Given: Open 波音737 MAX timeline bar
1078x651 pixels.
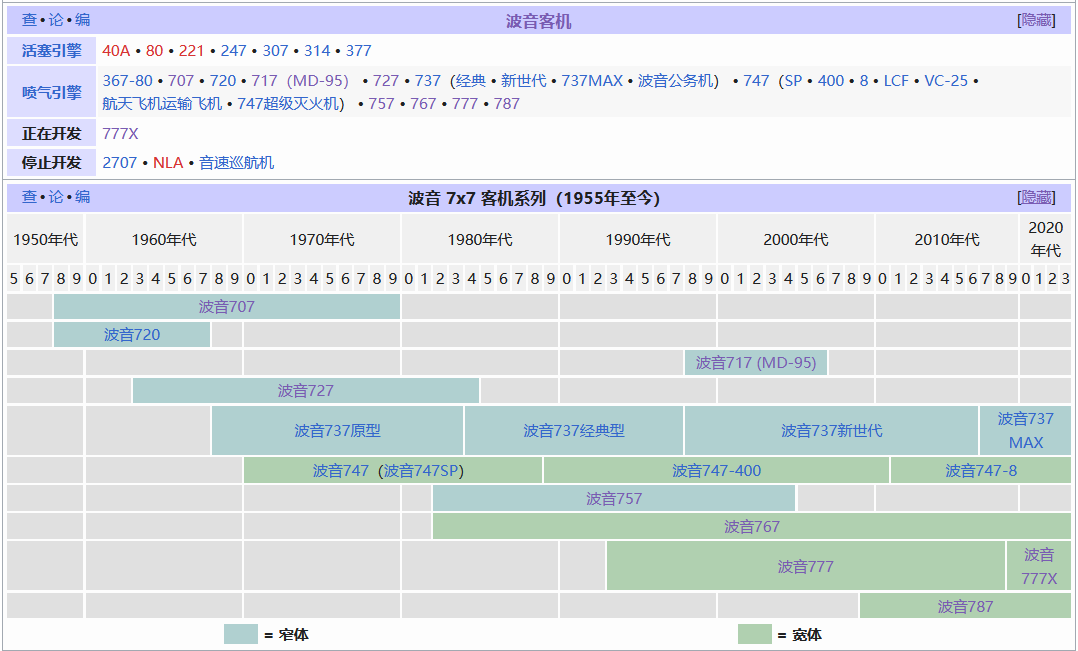Looking at the screenshot, I should (x=1025, y=430).
